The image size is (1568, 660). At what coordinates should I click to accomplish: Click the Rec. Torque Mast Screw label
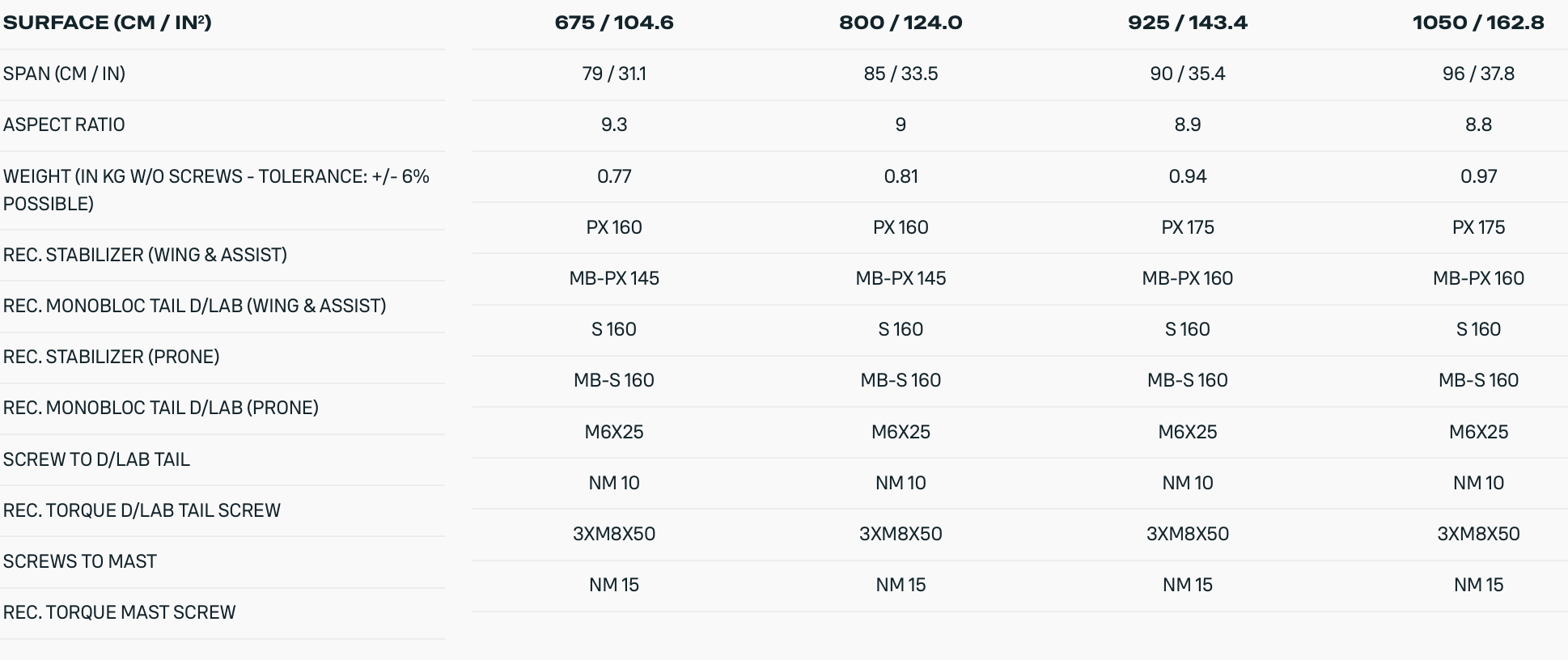click(x=119, y=612)
